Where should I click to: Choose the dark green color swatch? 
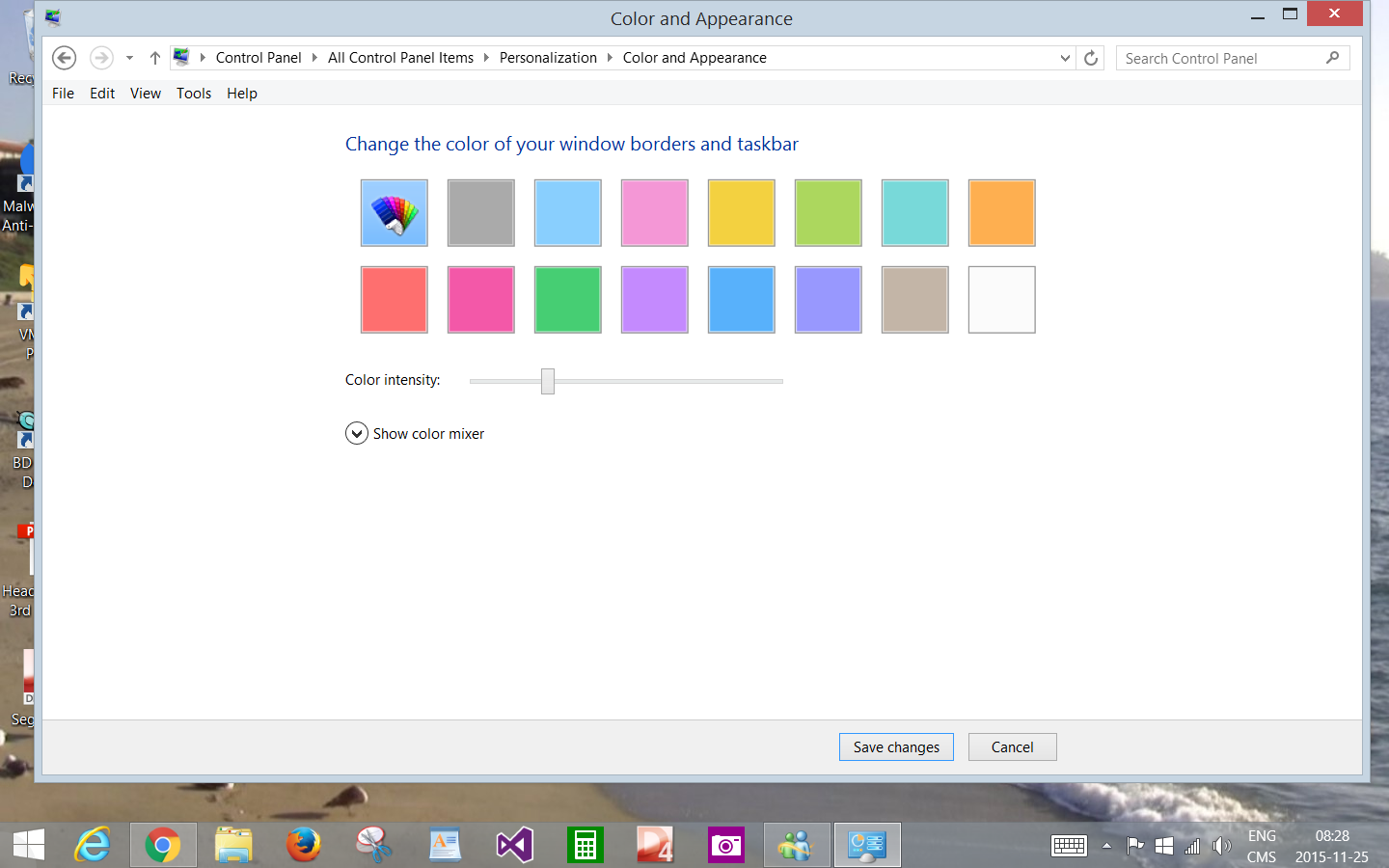[567, 299]
